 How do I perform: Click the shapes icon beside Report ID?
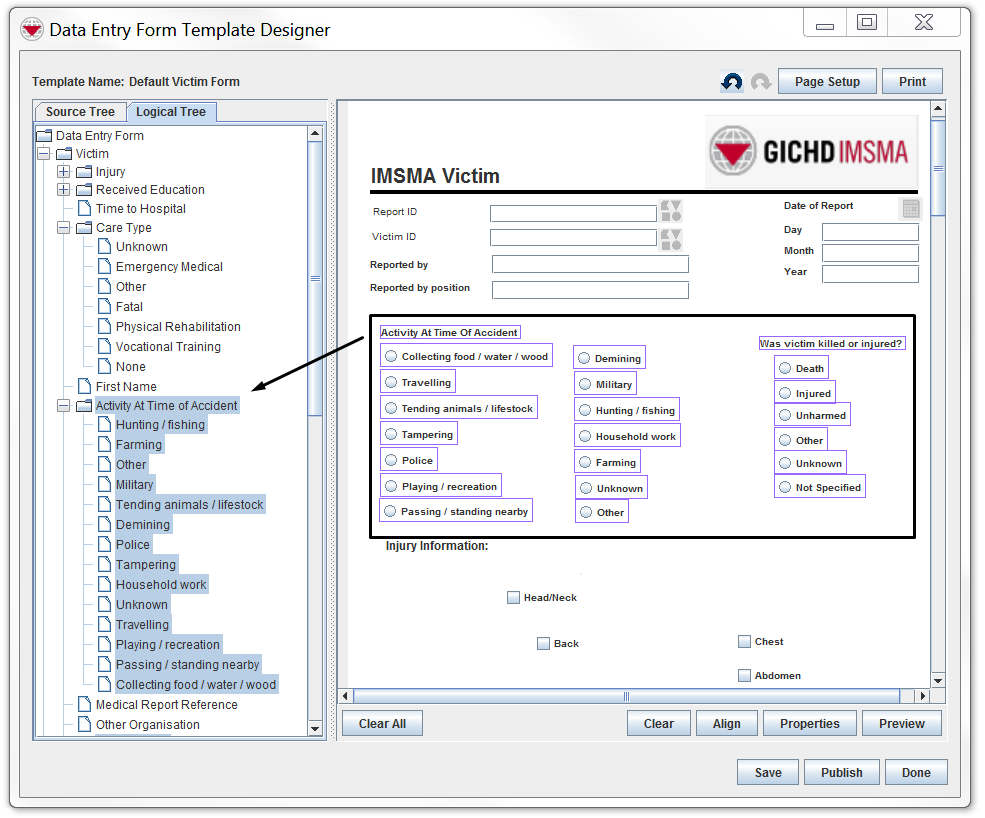[671, 211]
